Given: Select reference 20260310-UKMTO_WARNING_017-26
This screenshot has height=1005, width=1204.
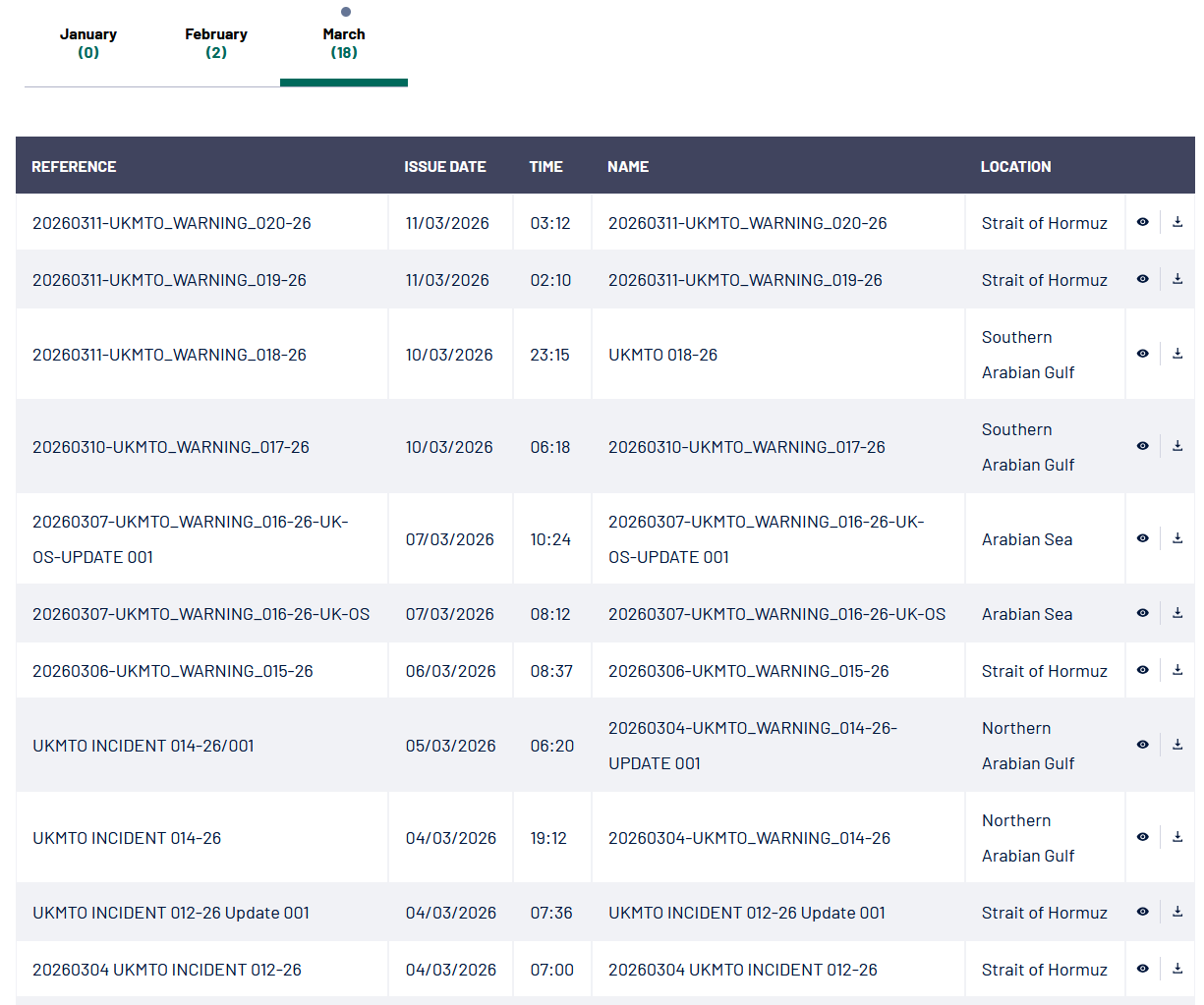Looking at the screenshot, I should (x=171, y=447).
